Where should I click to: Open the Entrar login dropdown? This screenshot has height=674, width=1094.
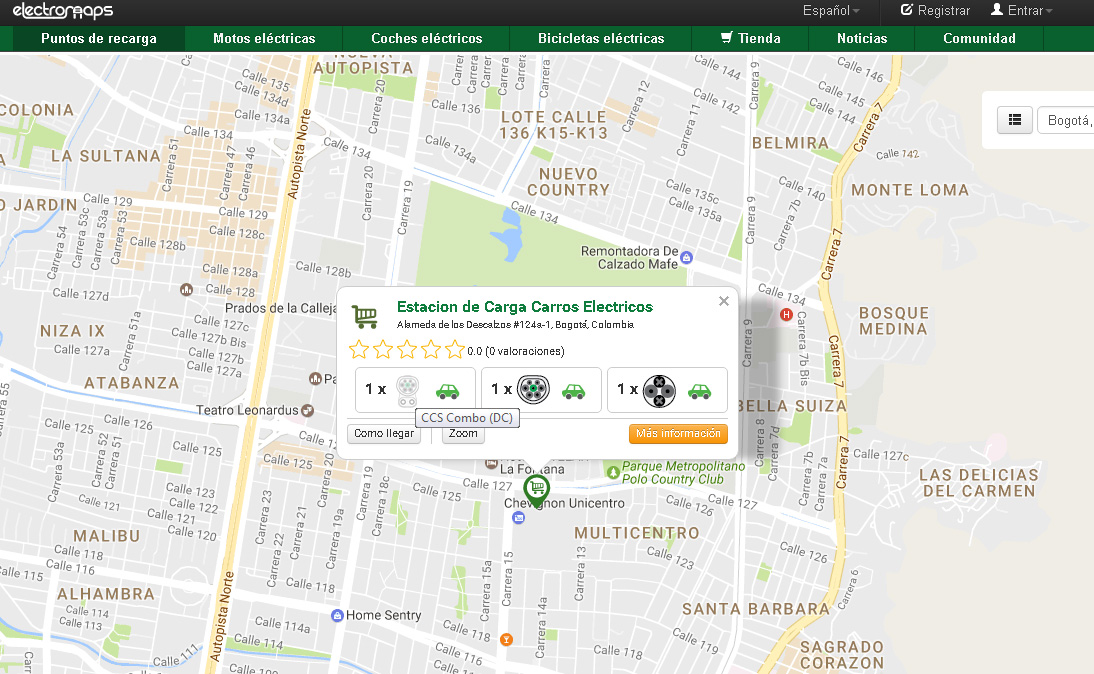tap(1021, 10)
